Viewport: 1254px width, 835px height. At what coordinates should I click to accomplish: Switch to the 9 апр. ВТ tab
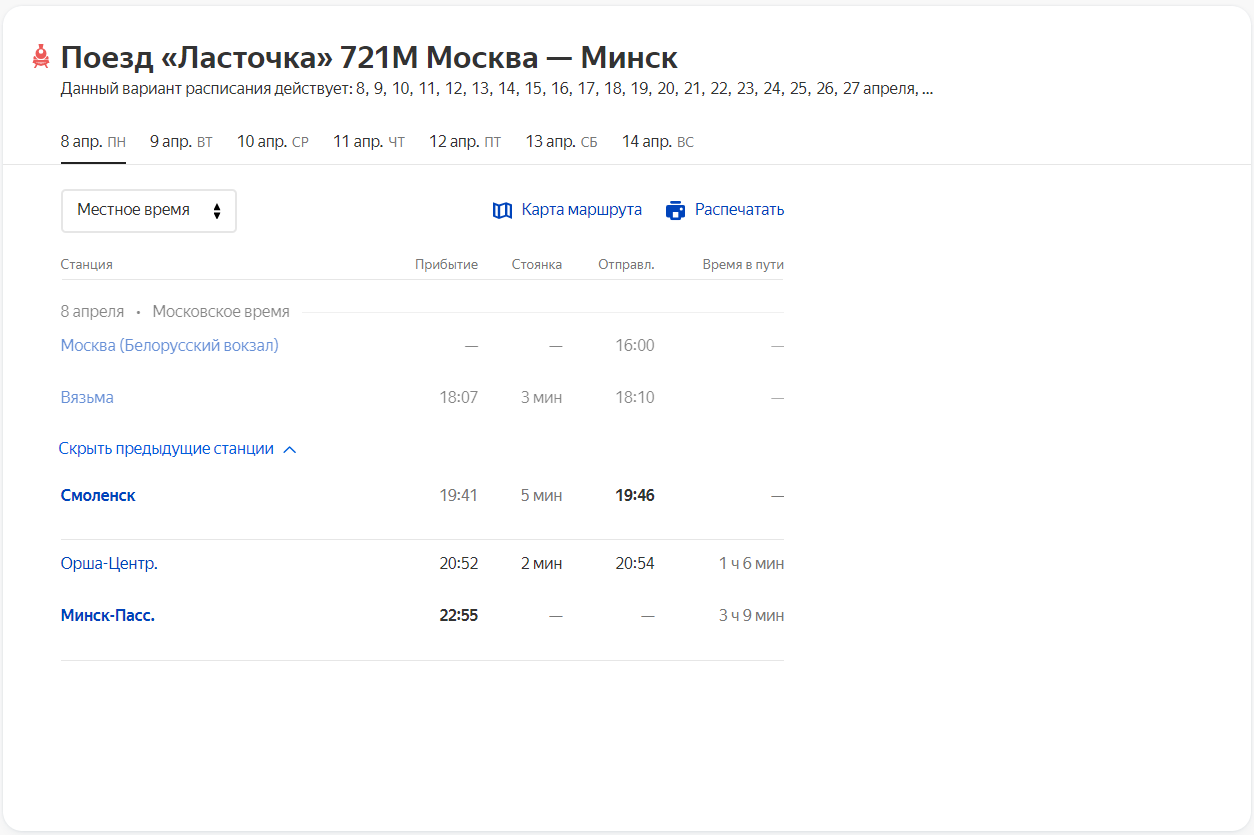(181, 140)
